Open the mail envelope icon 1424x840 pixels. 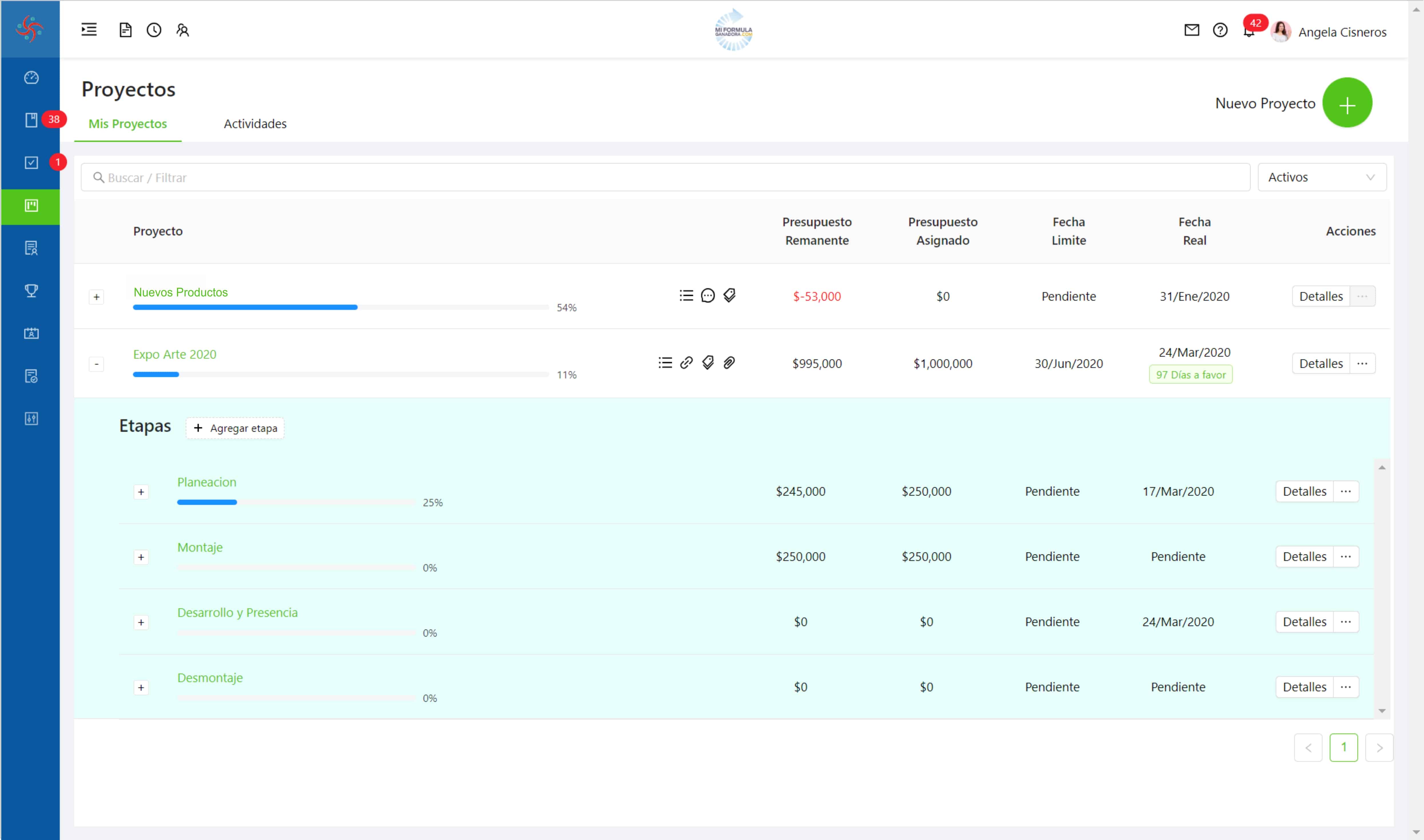pos(1191,30)
